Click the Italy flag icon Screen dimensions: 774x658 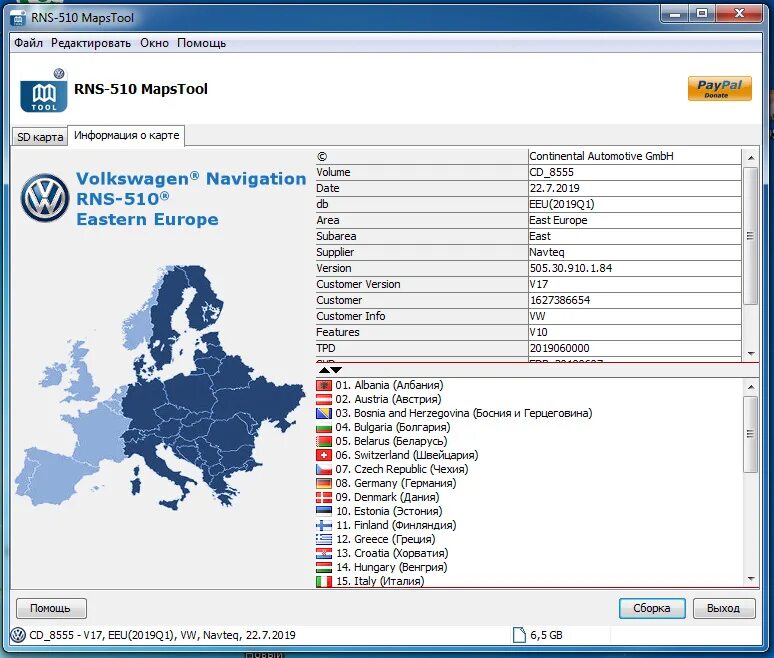point(324,581)
